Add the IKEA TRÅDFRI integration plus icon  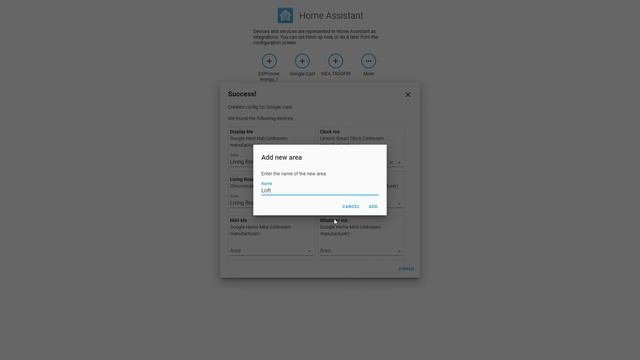coord(336,61)
